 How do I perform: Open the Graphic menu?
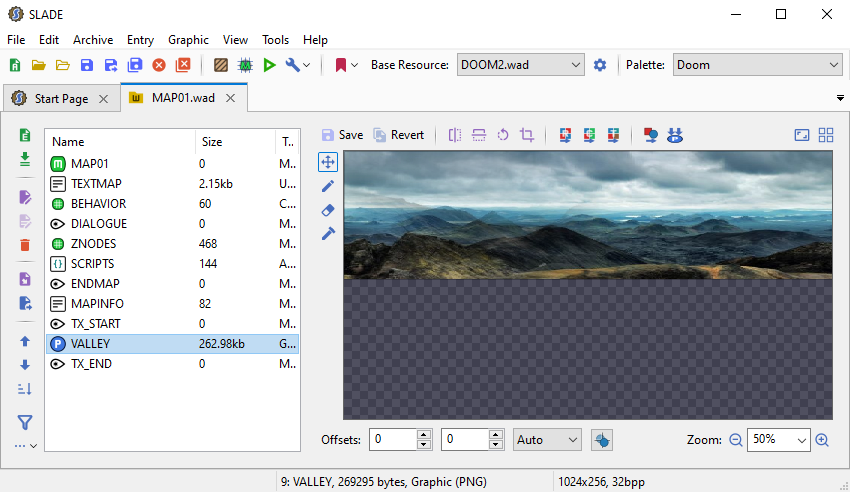(188, 40)
